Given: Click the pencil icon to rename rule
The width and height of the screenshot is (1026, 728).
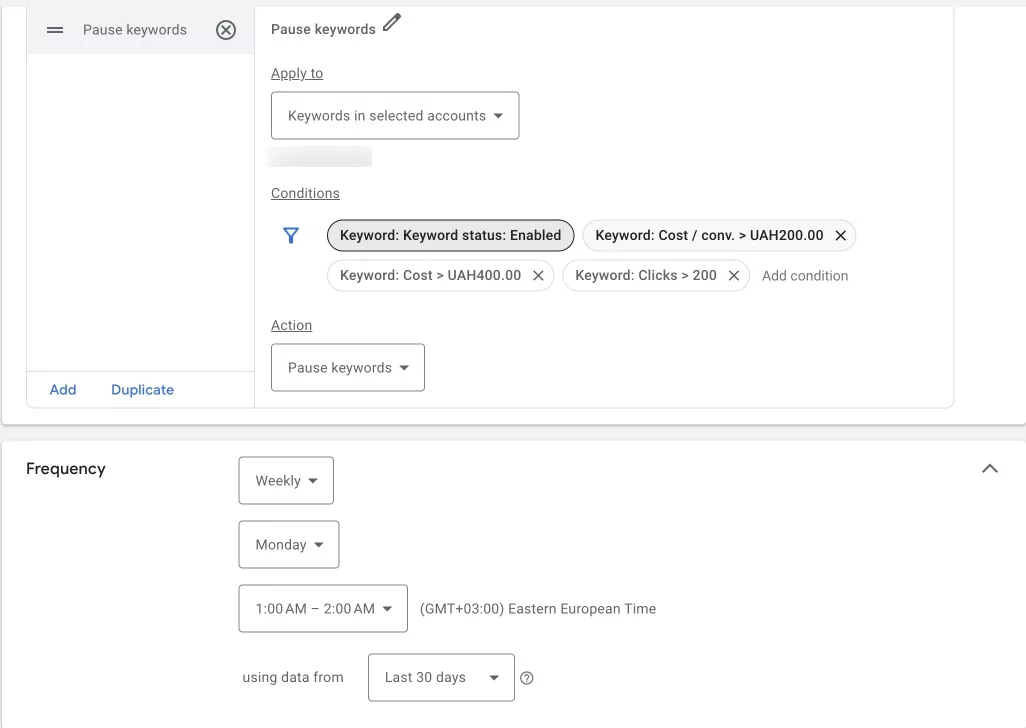Looking at the screenshot, I should (x=391, y=23).
